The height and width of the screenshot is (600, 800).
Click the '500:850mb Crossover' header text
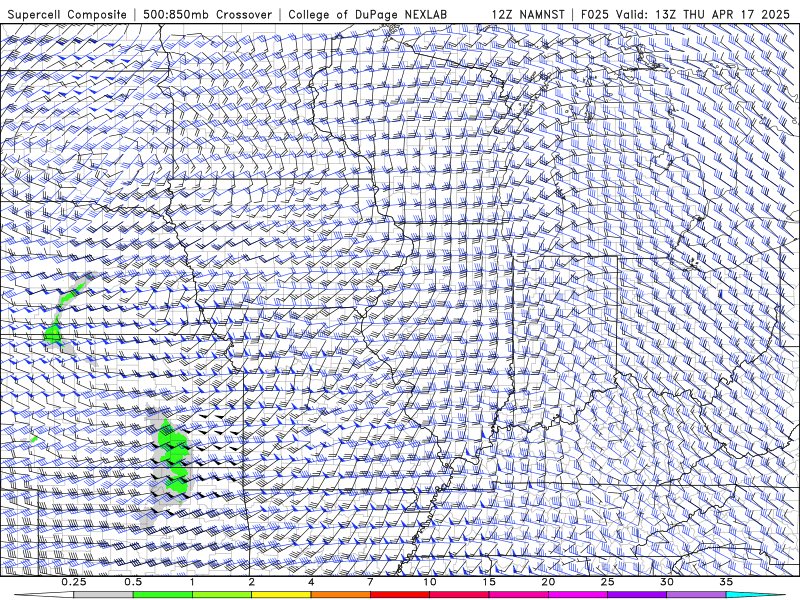pos(207,14)
